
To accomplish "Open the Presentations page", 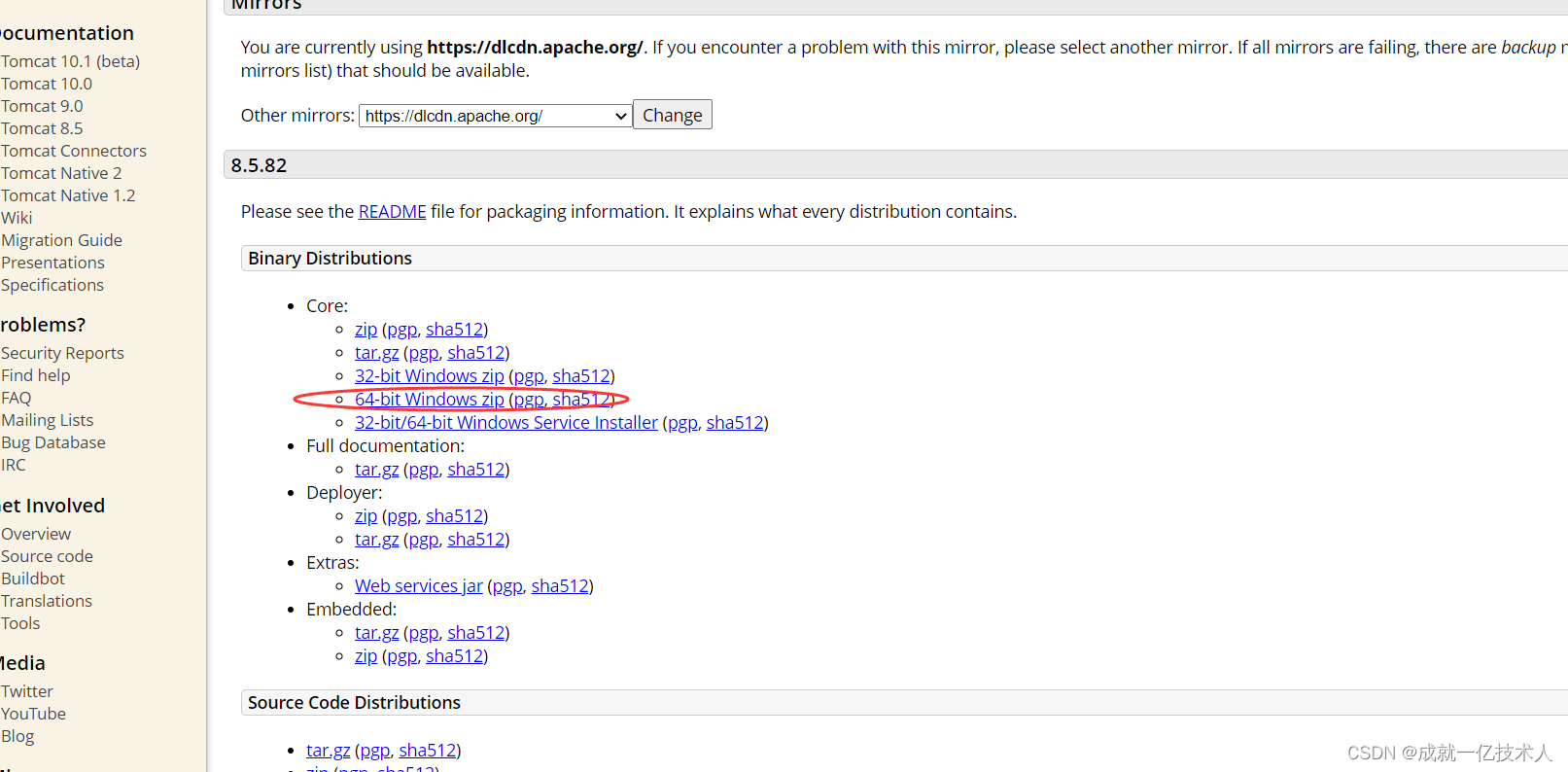I will pos(52,263).
